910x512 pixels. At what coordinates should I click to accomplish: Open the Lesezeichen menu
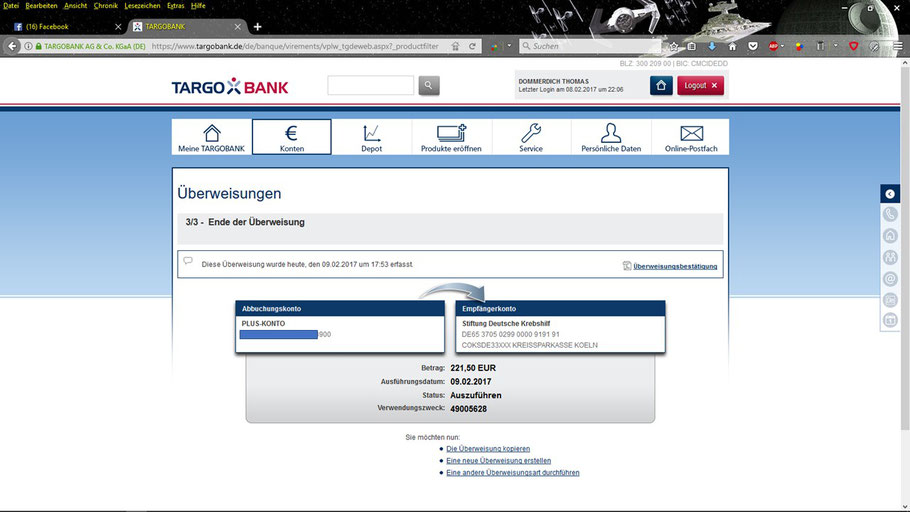(x=142, y=6)
